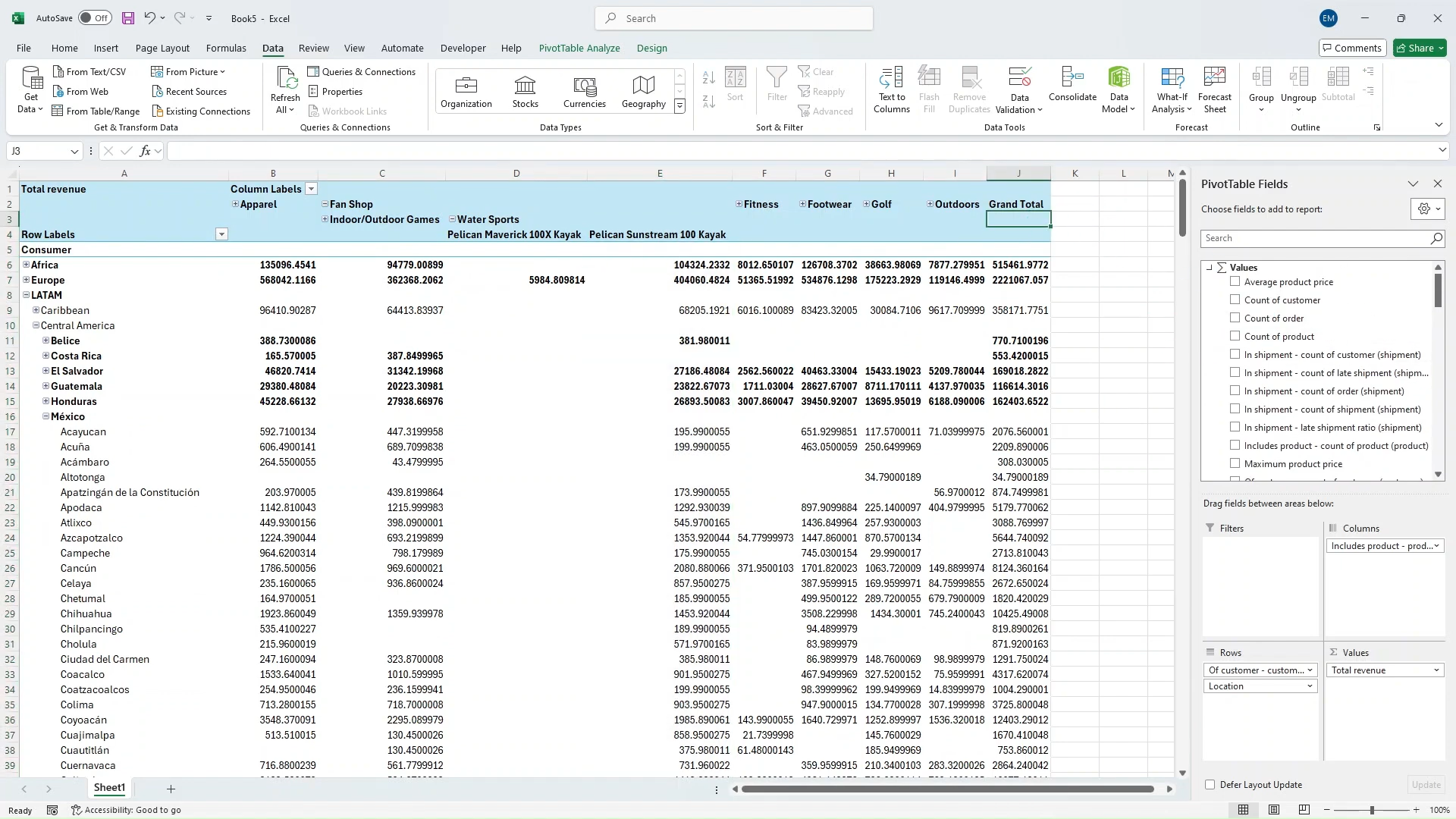The image size is (1456, 819).
Task: Click the Consolidate tool
Action: click(1072, 89)
